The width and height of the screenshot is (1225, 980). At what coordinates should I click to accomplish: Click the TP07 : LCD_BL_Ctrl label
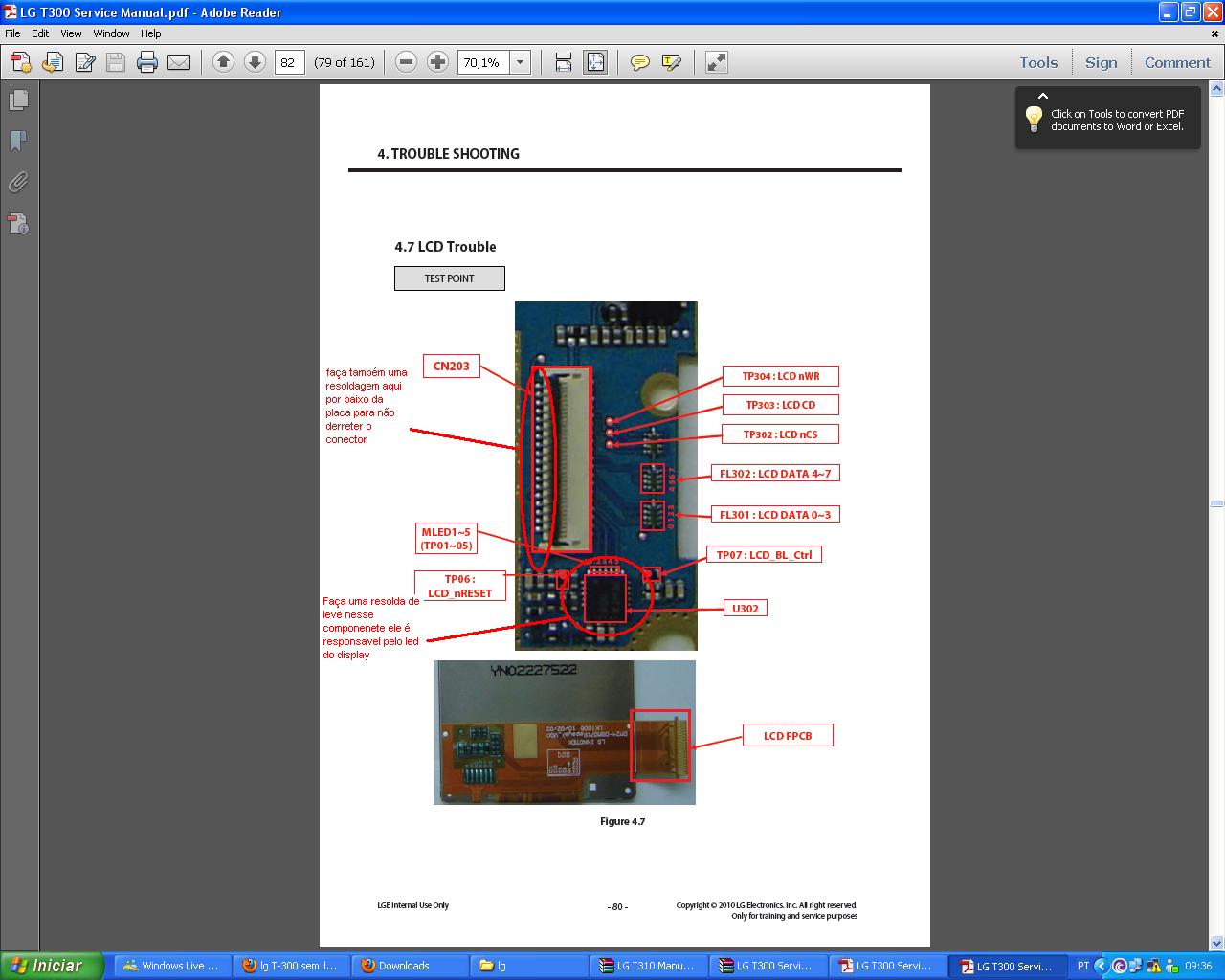point(764,554)
